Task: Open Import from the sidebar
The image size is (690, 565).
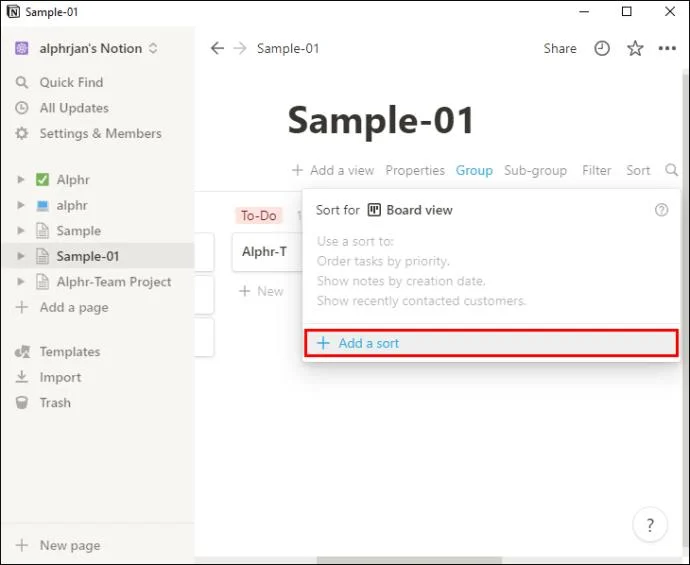Action: [60, 377]
